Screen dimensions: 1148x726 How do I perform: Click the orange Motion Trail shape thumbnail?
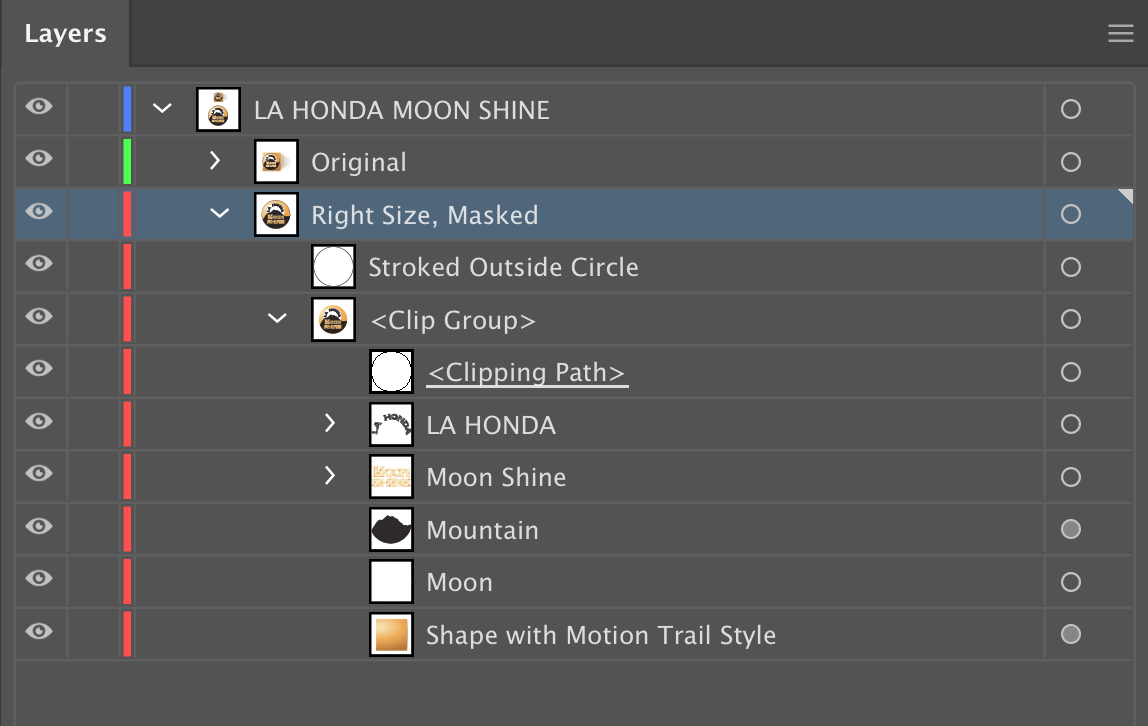(391, 635)
